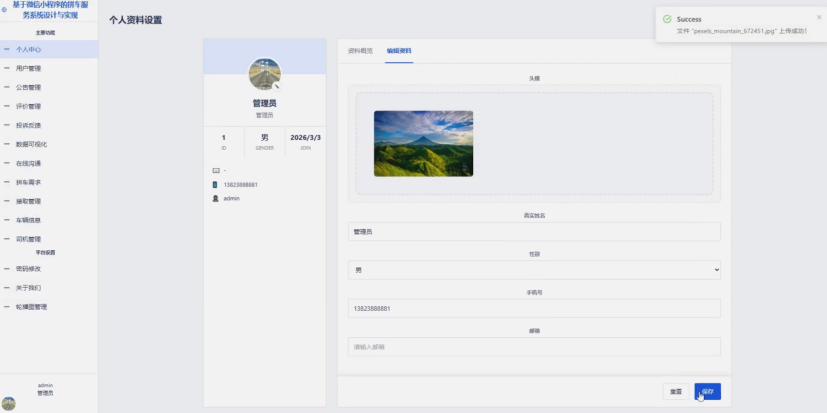The width and height of the screenshot is (827, 413).
Task: Open 拼车需求 in the sidebar
Action: (49, 182)
